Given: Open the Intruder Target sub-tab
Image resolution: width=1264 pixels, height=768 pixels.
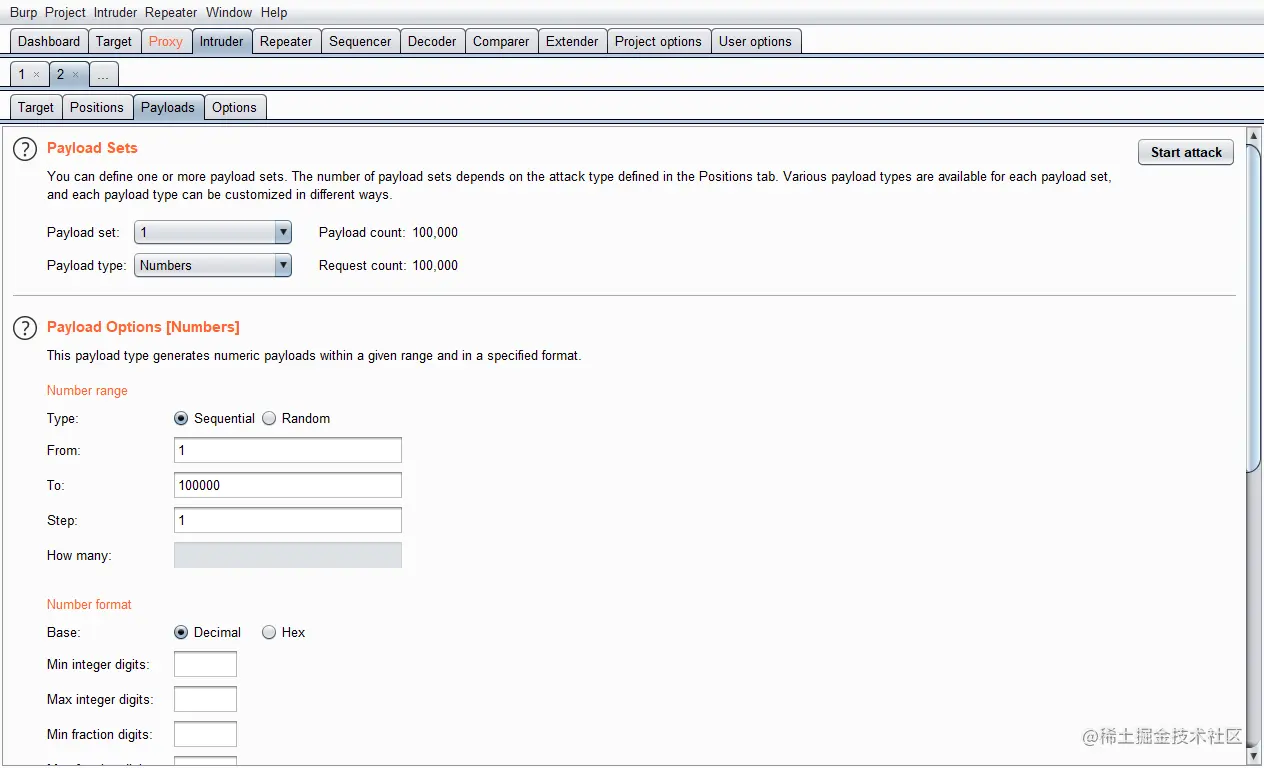Looking at the screenshot, I should [36, 108].
